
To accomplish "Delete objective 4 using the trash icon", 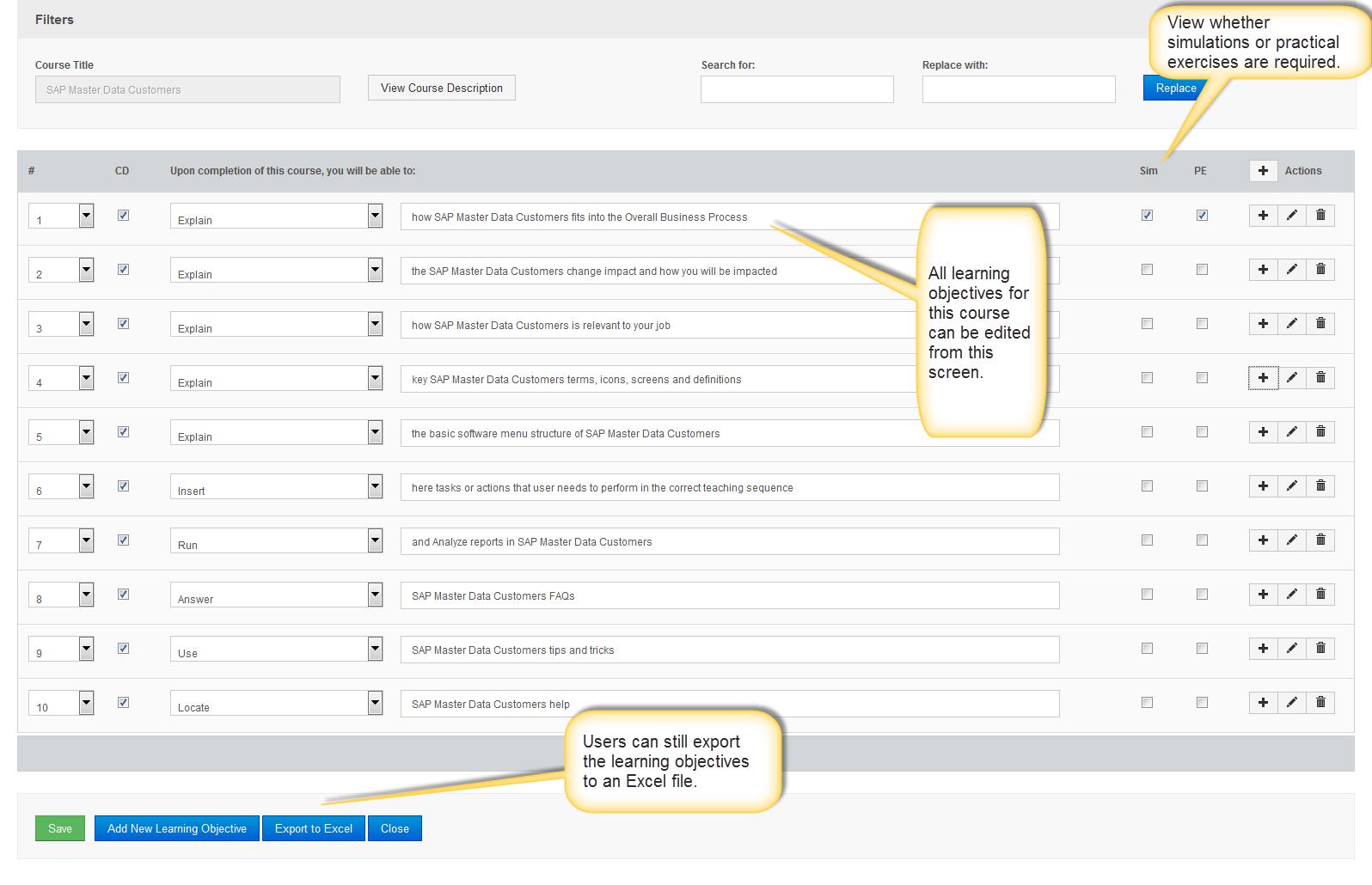I will tap(1320, 378).
